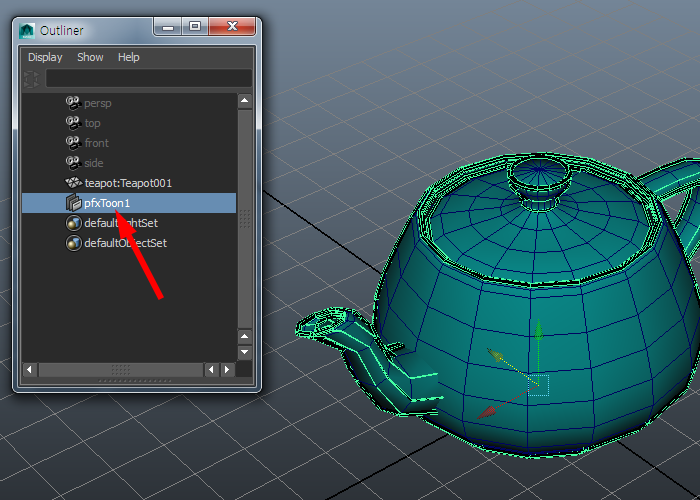Open the Help menu in Outliner

[129, 57]
